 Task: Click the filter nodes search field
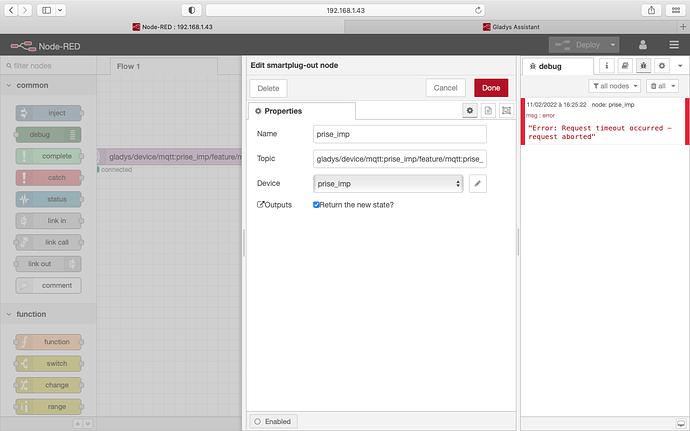coord(48,66)
